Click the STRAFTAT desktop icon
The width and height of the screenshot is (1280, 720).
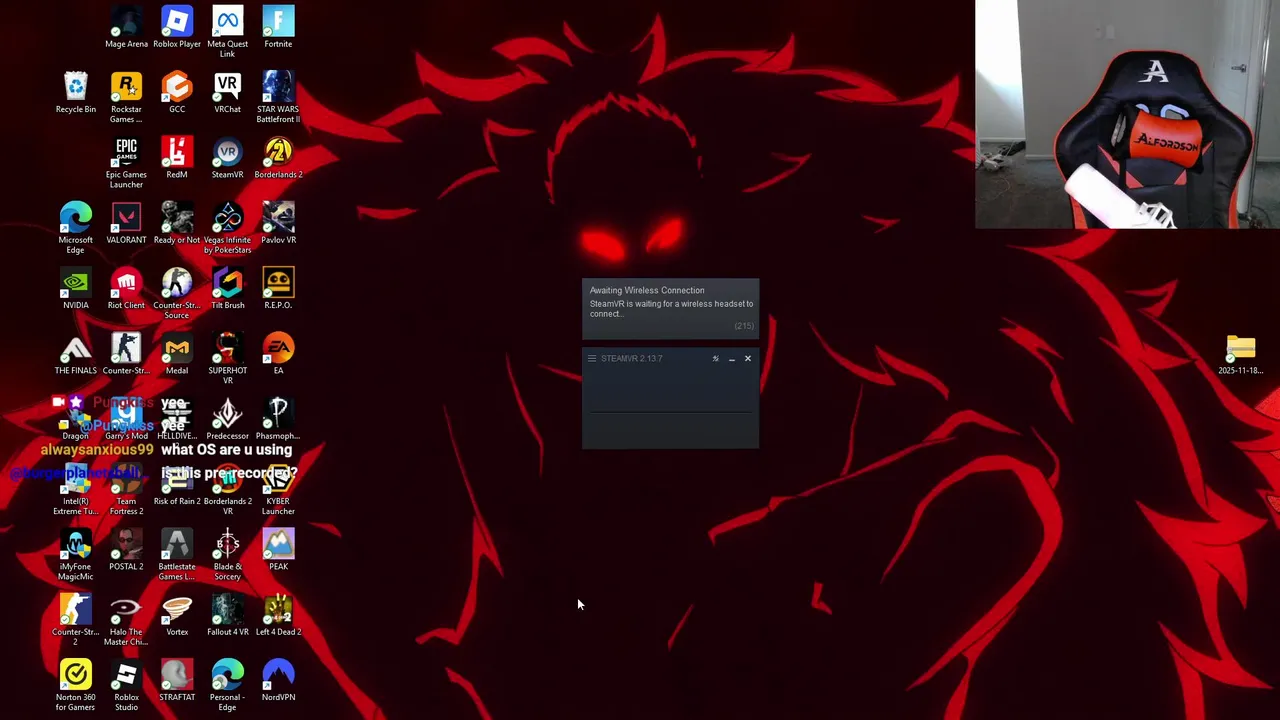click(177, 681)
